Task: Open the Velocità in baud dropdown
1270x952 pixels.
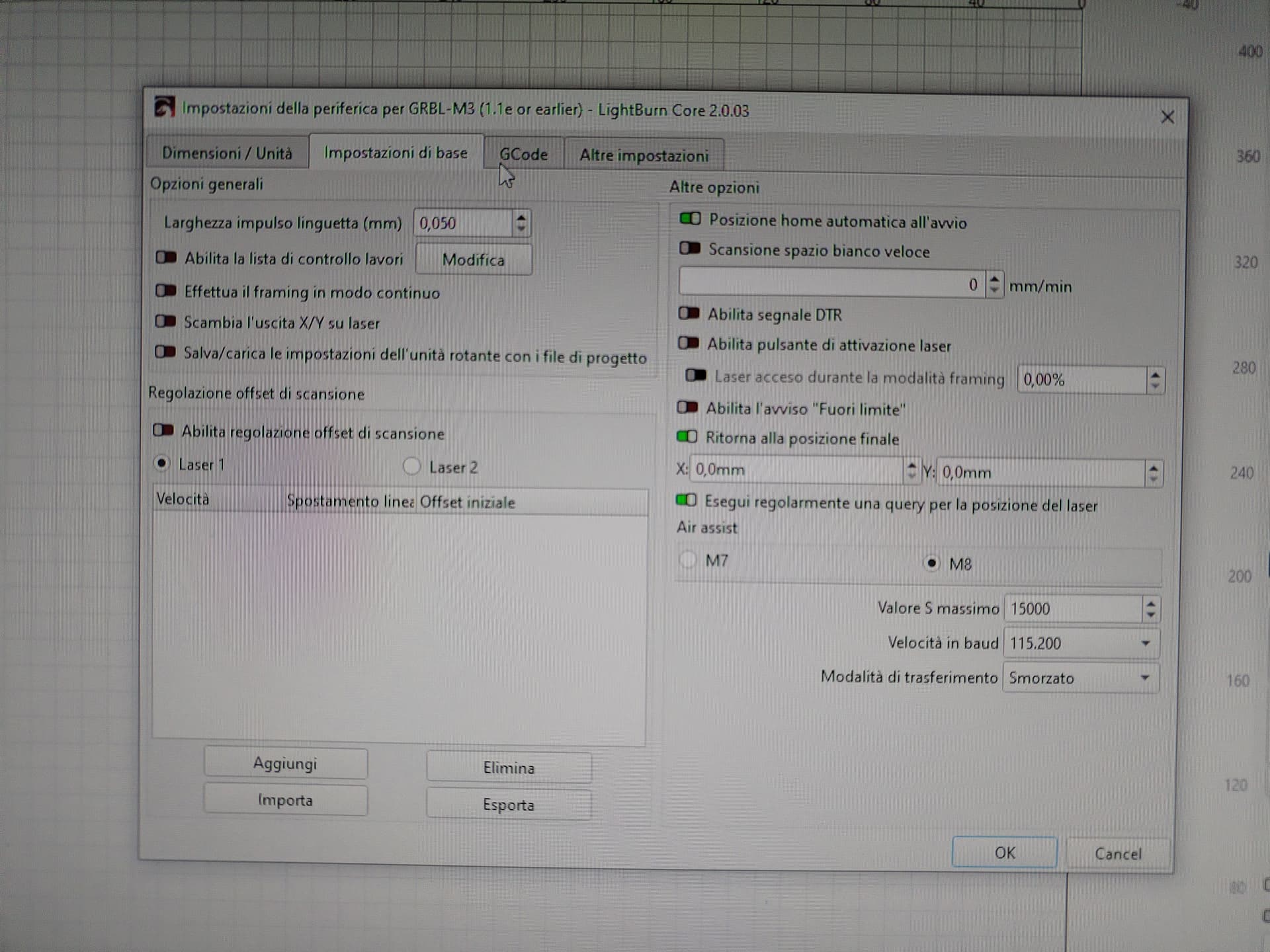Action: pyautogui.click(x=1081, y=643)
